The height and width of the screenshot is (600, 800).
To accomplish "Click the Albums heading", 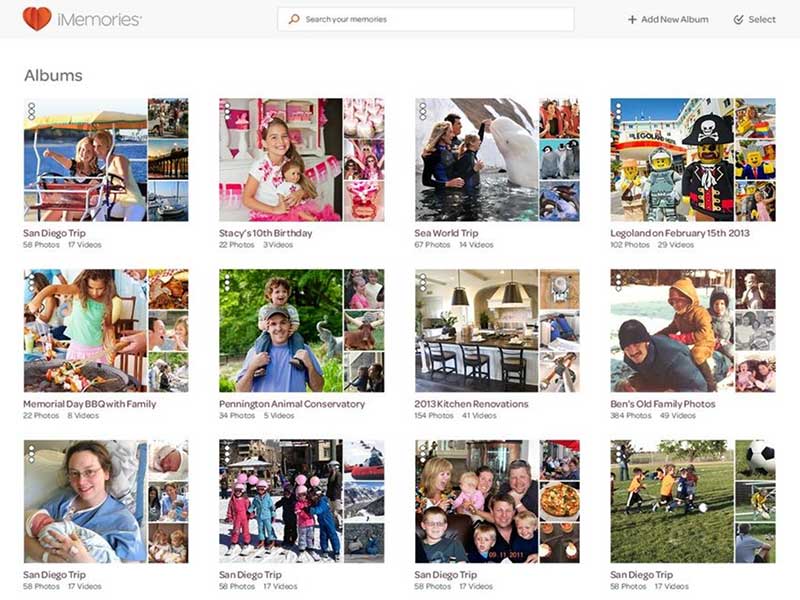I will [x=52, y=75].
